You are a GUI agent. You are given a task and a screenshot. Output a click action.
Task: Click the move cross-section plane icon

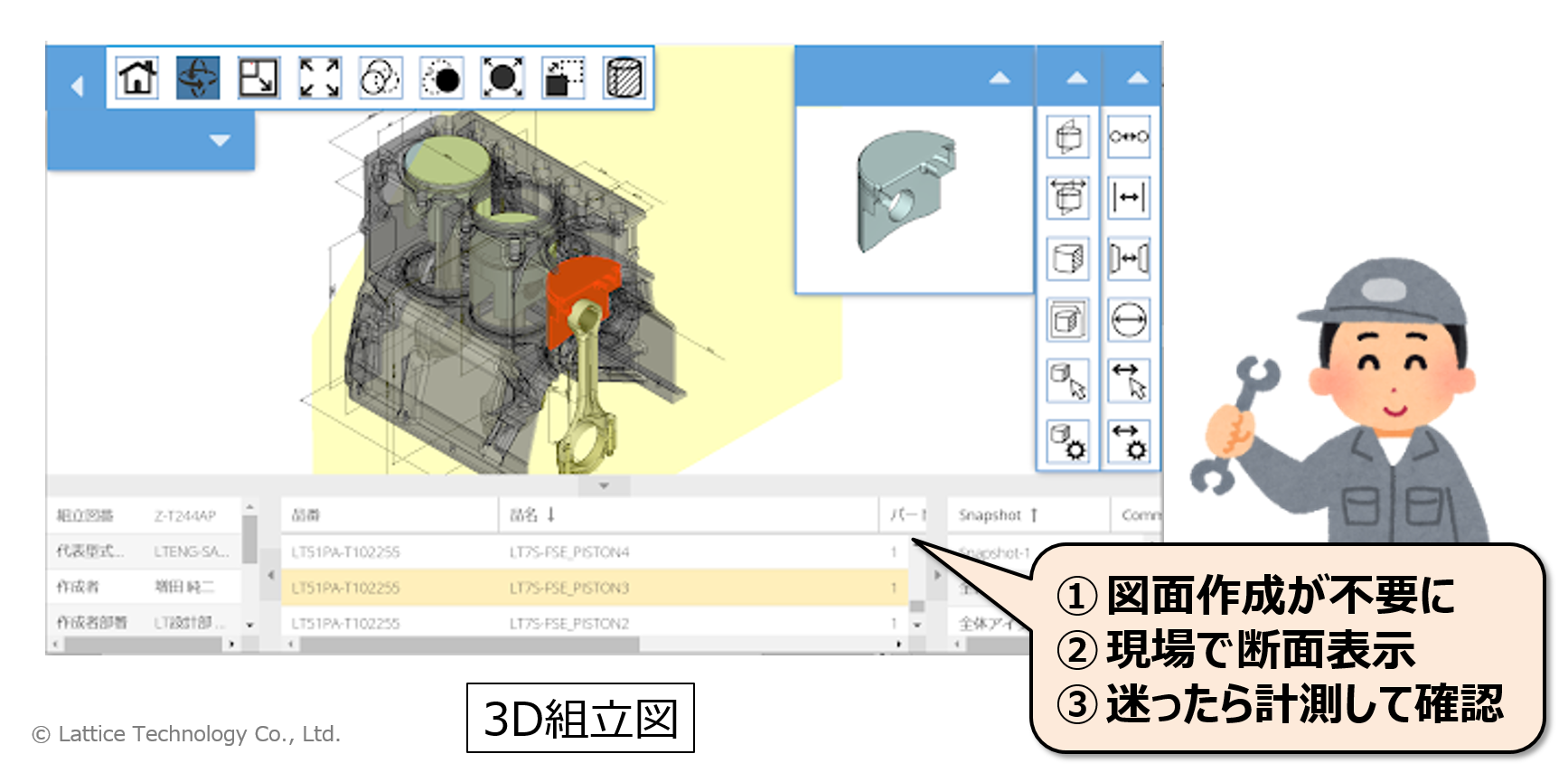pos(1068,197)
